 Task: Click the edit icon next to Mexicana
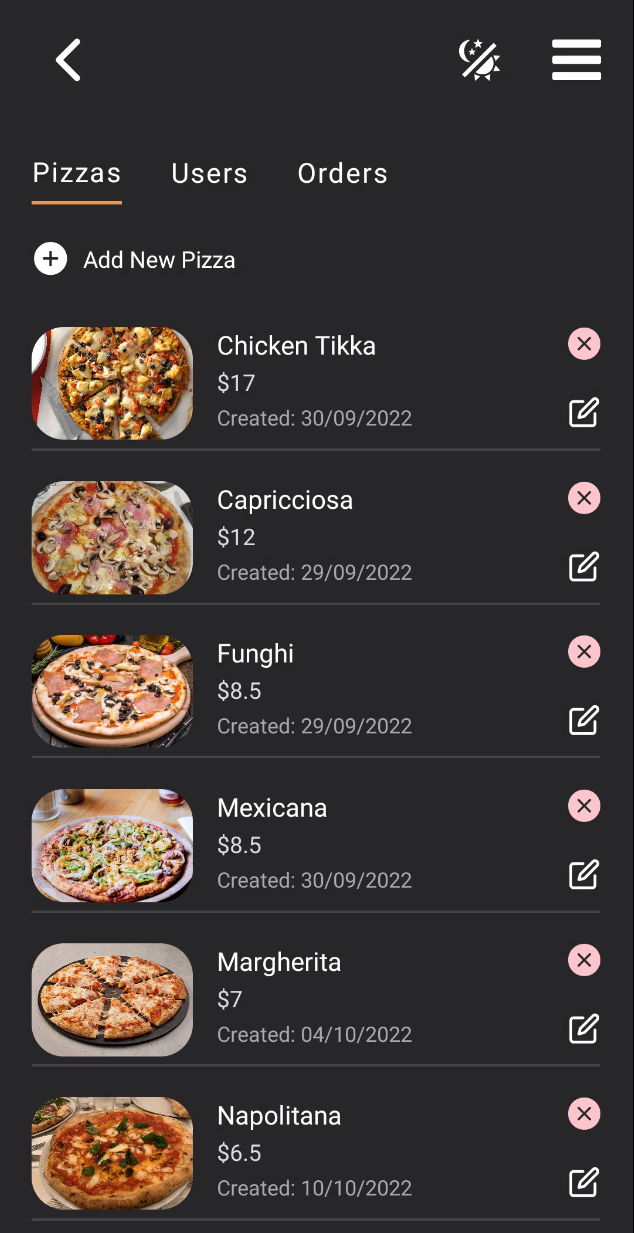pyautogui.click(x=584, y=874)
